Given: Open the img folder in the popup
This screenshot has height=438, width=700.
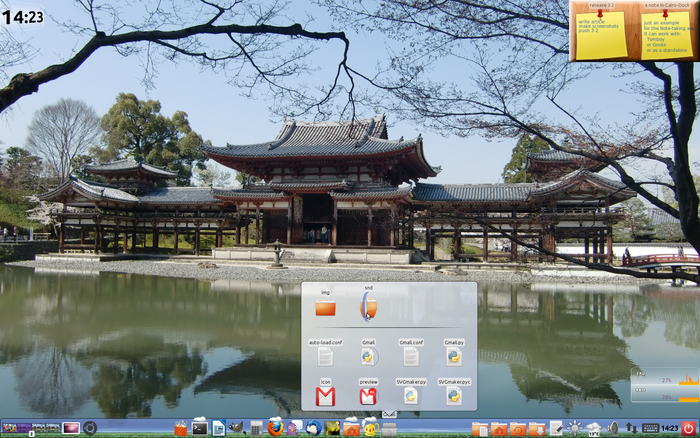Looking at the screenshot, I should pyautogui.click(x=325, y=307).
